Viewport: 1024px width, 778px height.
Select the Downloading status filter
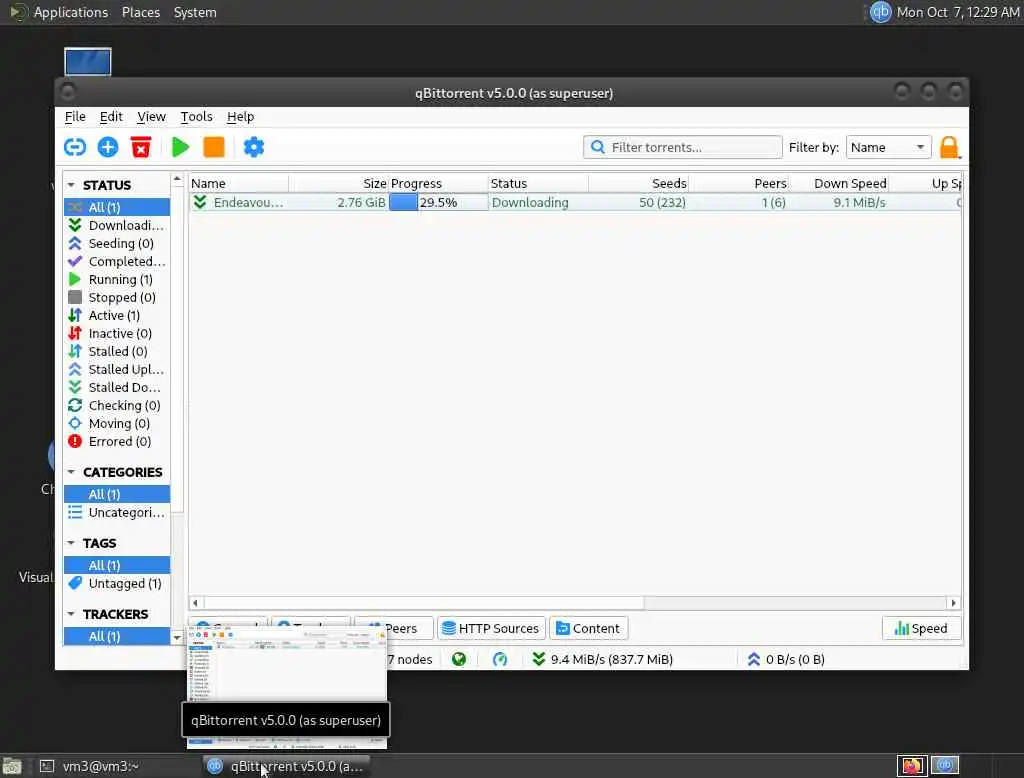click(x=117, y=225)
